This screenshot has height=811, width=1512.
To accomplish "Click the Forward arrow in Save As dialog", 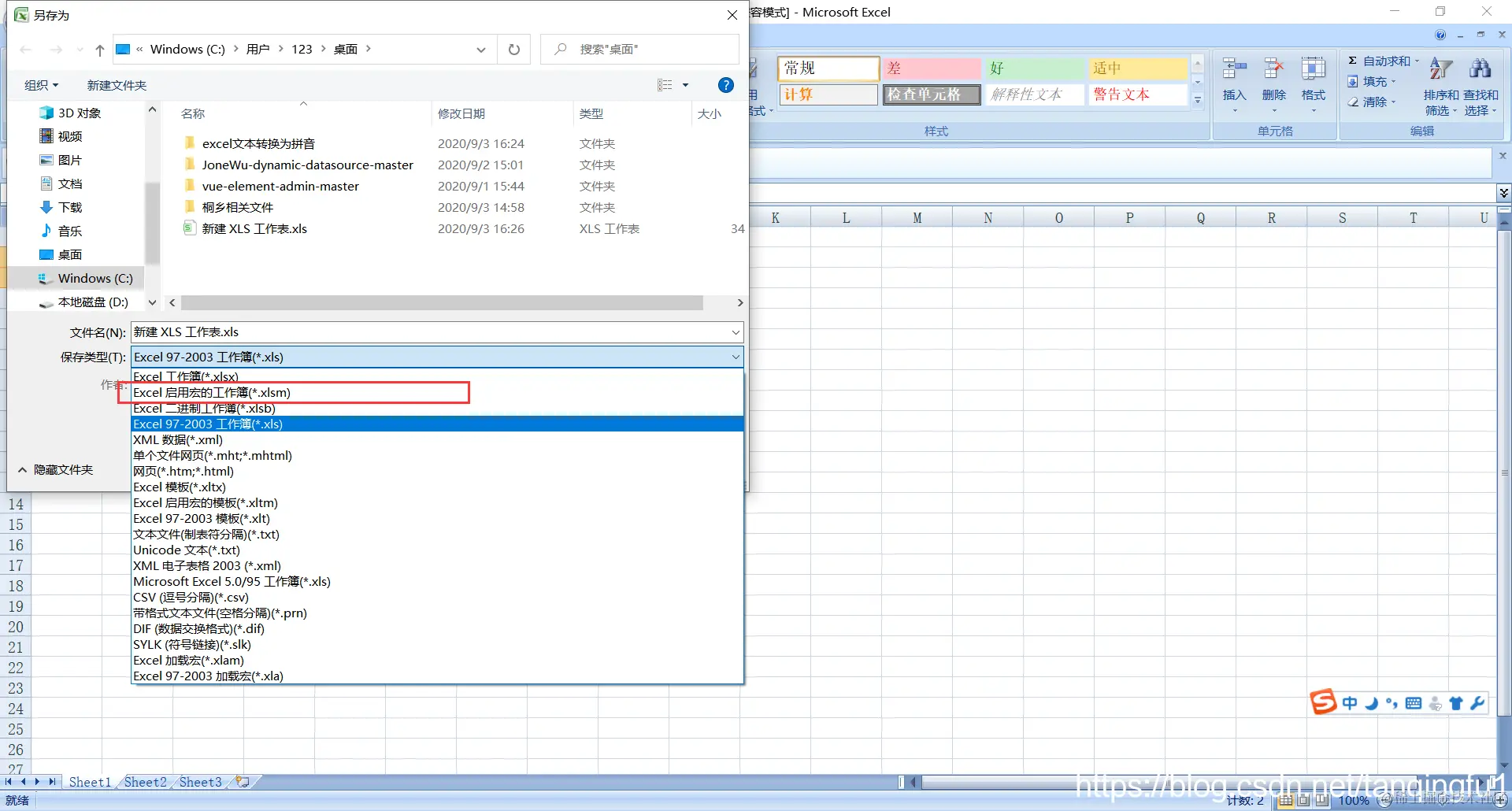I will click(56, 50).
